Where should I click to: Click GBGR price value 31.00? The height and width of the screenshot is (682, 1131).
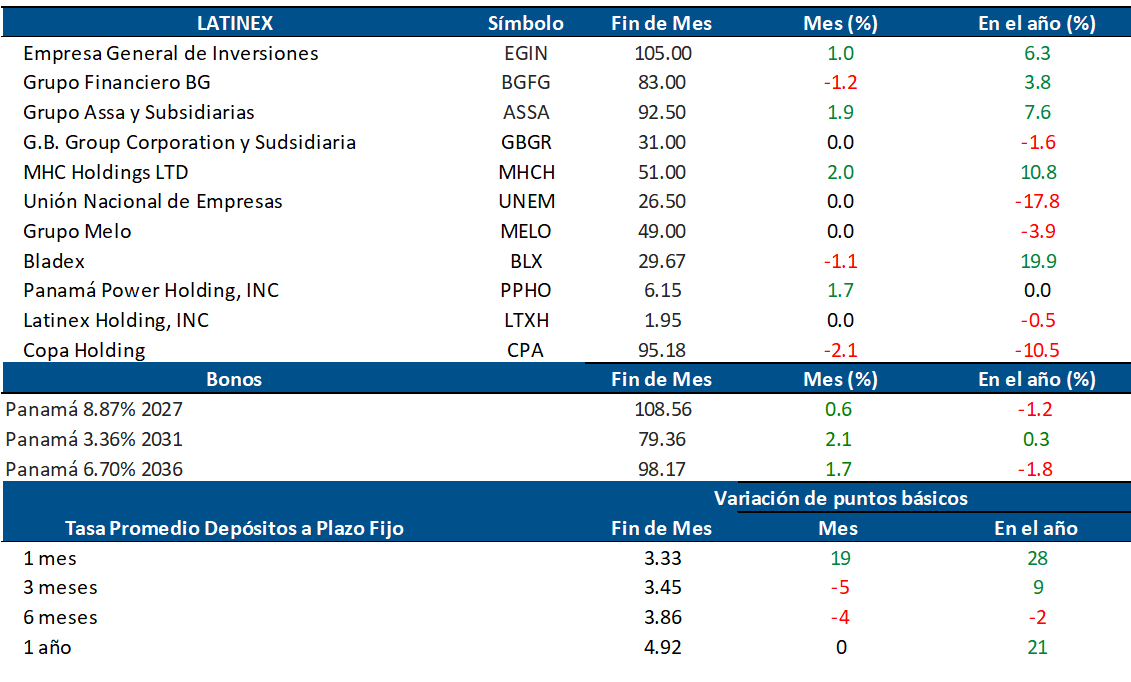(662, 142)
